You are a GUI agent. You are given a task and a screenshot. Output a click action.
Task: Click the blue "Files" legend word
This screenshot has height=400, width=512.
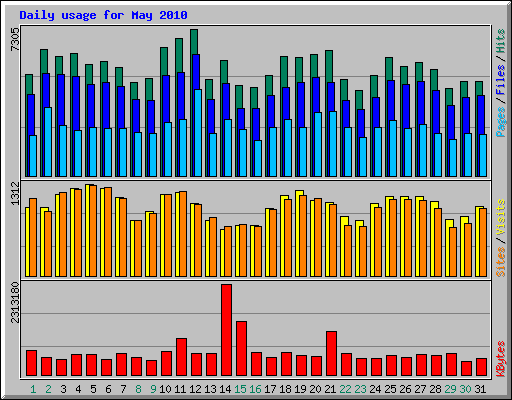click(500, 79)
